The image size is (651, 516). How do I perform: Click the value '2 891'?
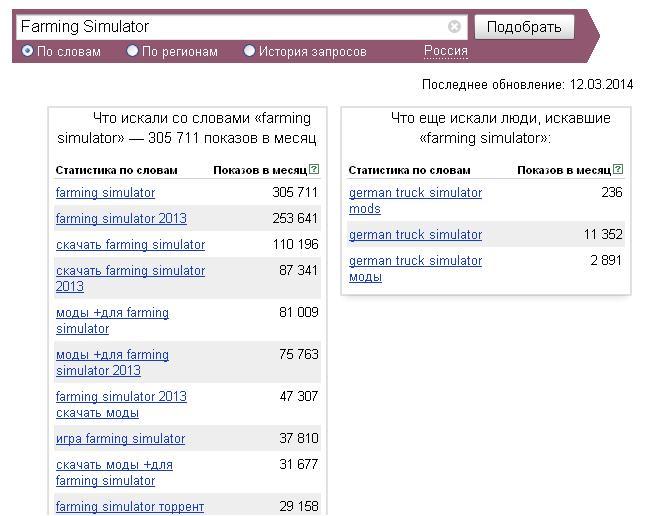click(x=606, y=260)
